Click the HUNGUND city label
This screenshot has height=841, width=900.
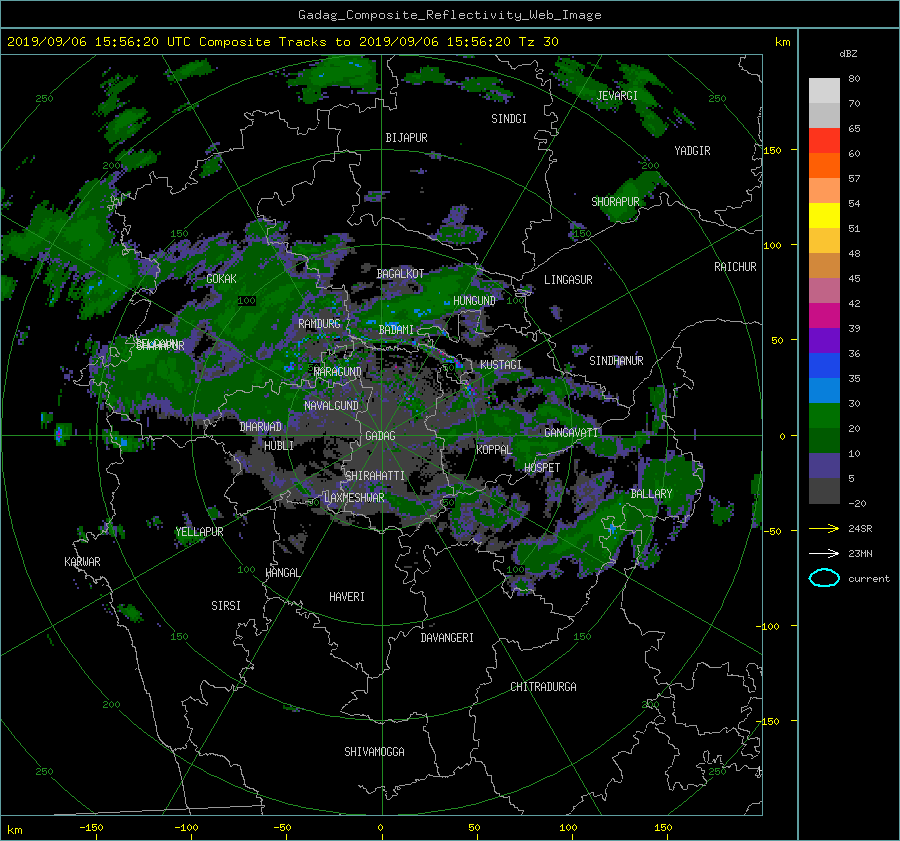474,301
